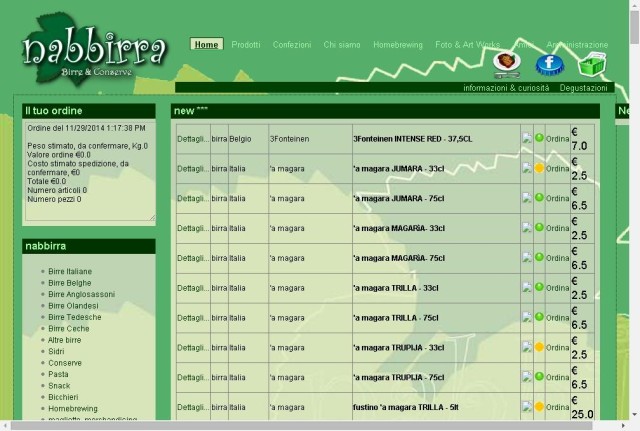Open Dettagli for 3Fonteinen INTENSE RED
The image size is (640, 431).
(193, 139)
